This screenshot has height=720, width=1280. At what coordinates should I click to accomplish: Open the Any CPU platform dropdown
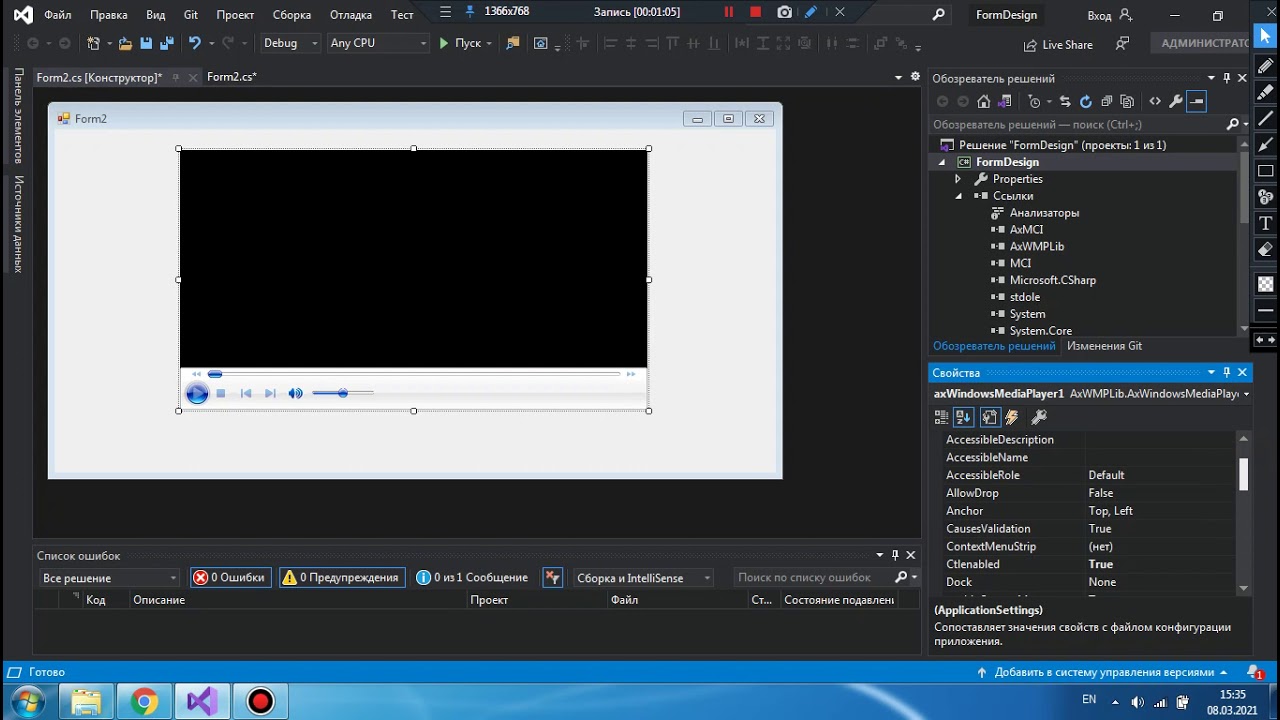pos(378,43)
